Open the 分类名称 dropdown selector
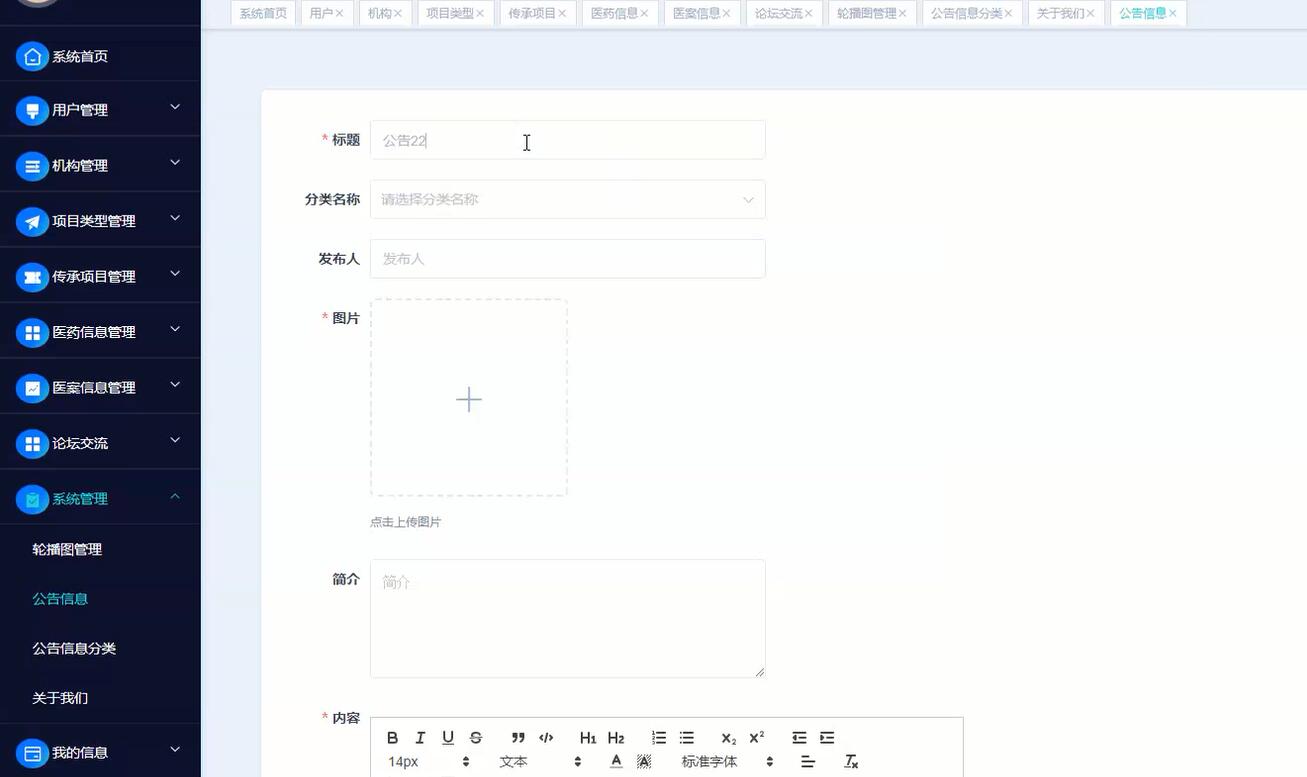This screenshot has height=777, width=1307. 567,199
